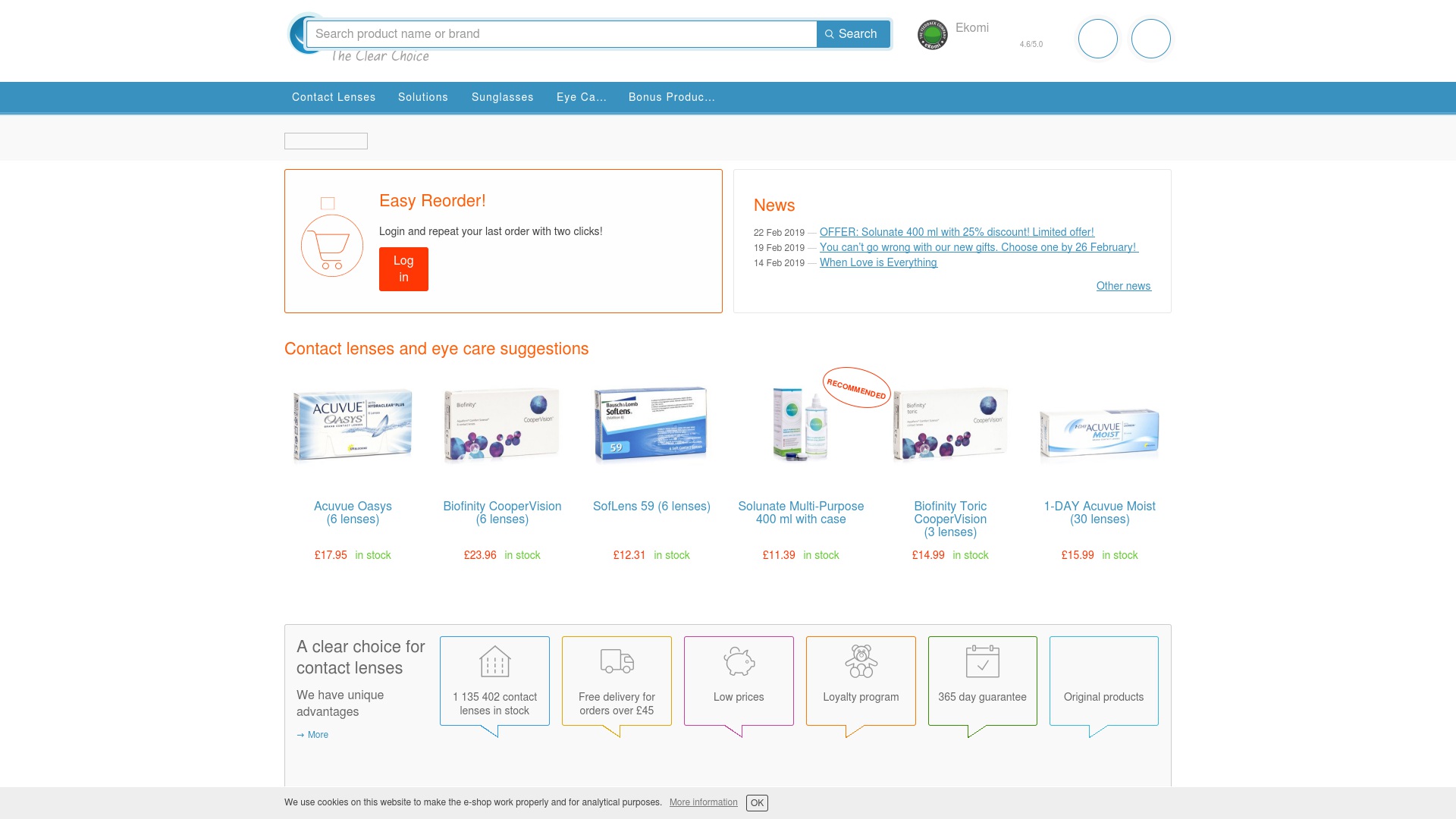The height and width of the screenshot is (819, 1456).
Task: Click the 14 Feb 2019 news date
Action: (779, 263)
